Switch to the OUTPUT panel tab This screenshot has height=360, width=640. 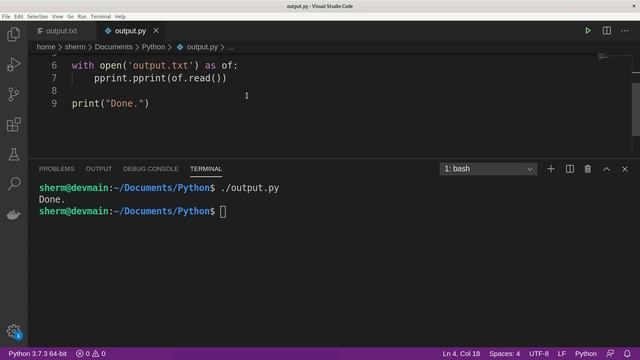click(x=98, y=169)
